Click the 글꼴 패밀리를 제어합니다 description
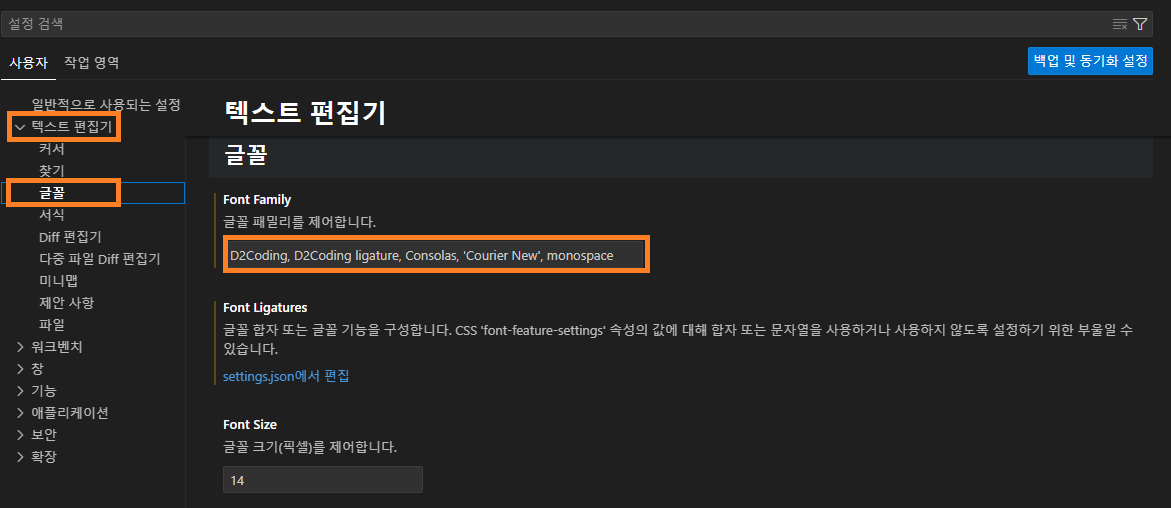The height and width of the screenshot is (508, 1171). tap(299, 222)
